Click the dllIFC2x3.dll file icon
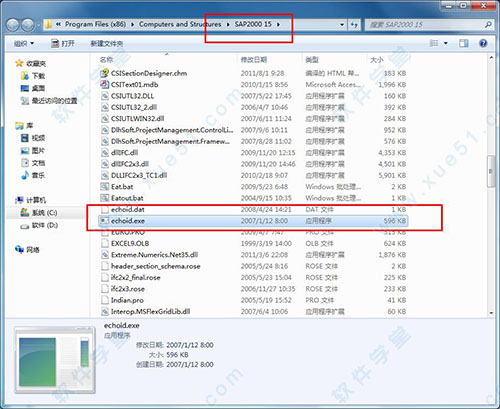Screen dimensions: 500x409 [x=105, y=164]
